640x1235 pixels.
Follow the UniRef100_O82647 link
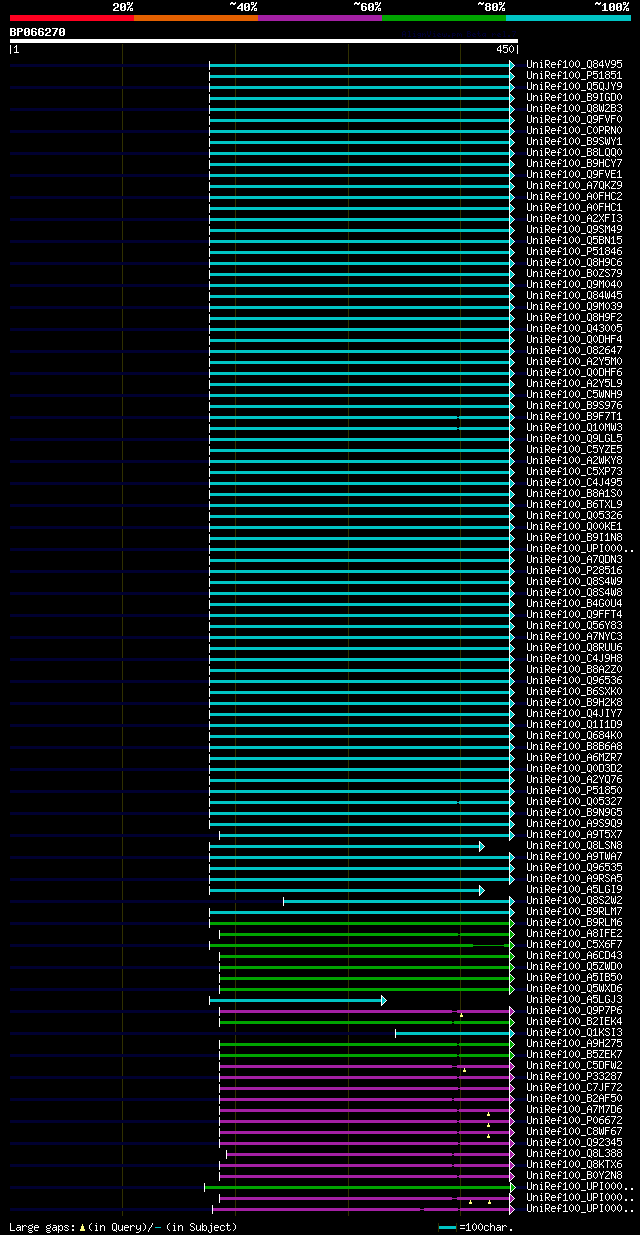[x=574, y=350]
